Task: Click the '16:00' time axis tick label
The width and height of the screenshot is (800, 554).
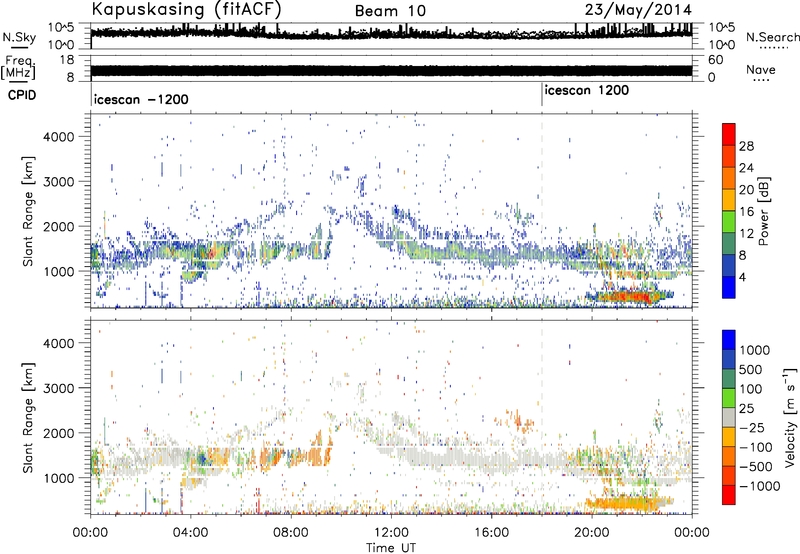Action: [x=491, y=533]
